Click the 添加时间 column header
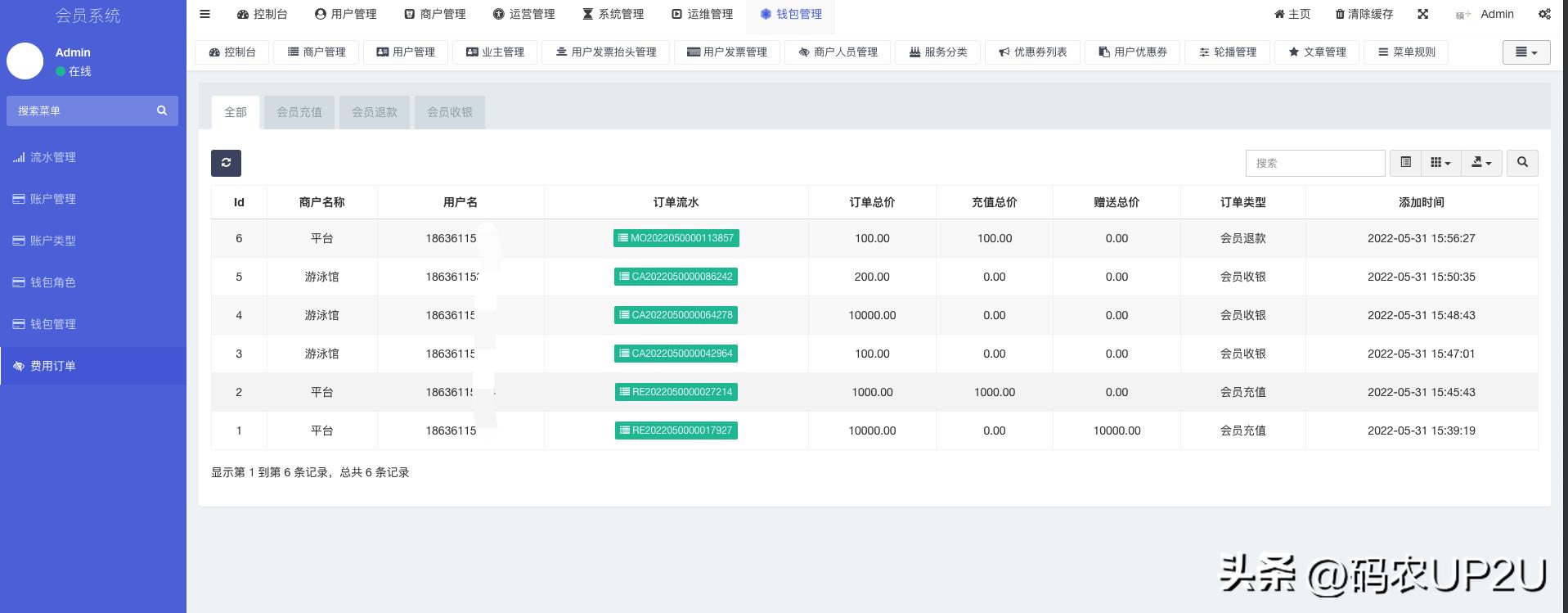 coord(1422,202)
